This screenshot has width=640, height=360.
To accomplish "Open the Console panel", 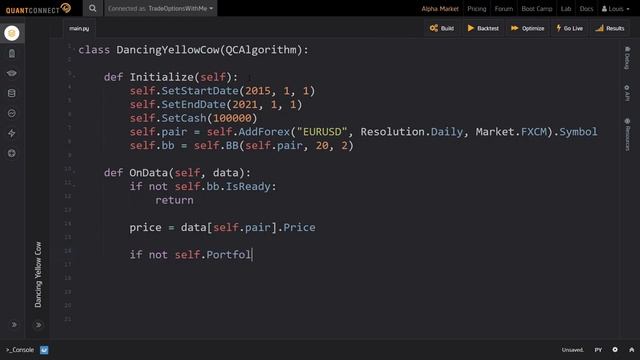I will coord(20,350).
